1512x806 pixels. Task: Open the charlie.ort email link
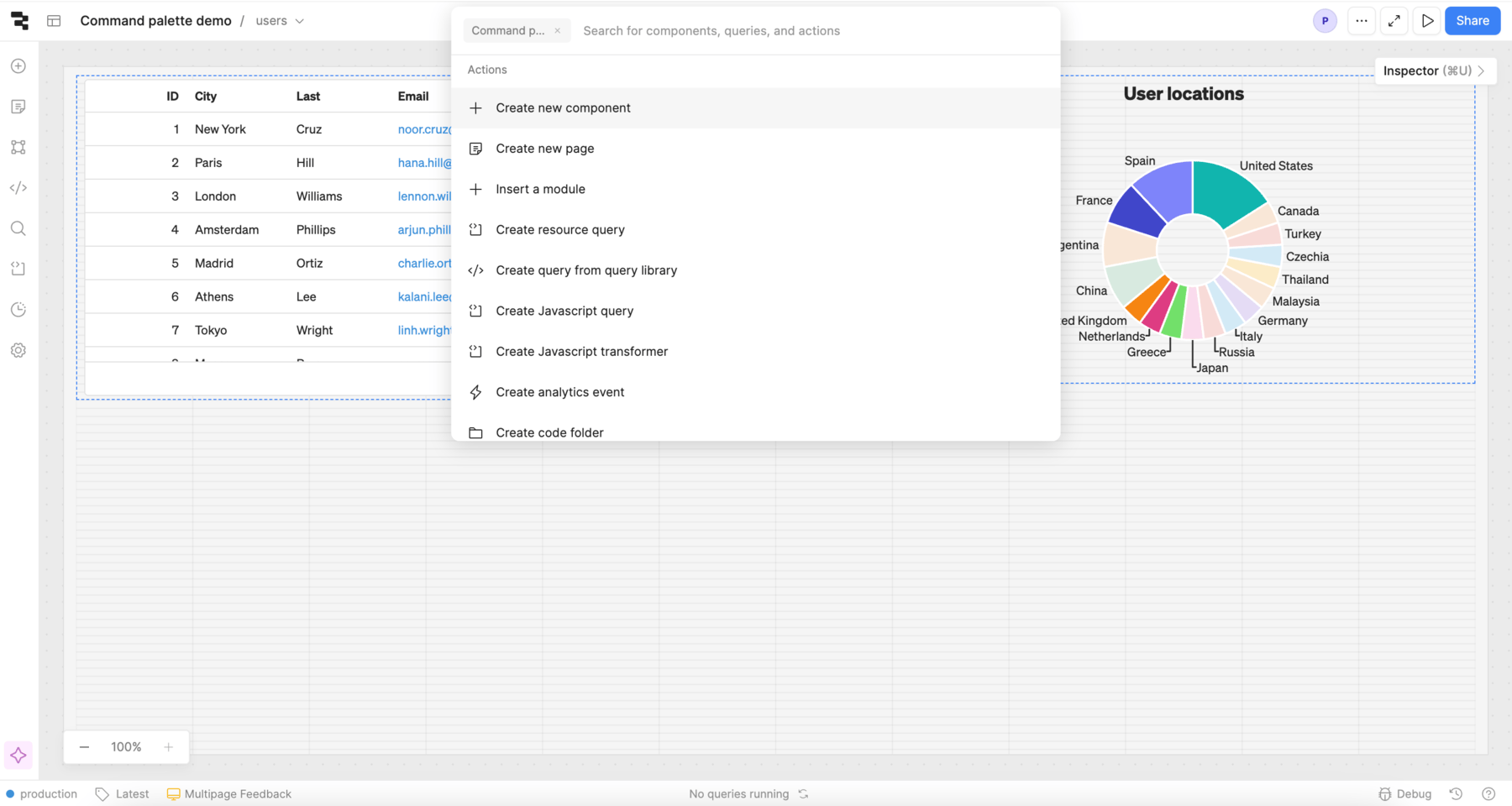[x=424, y=264]
